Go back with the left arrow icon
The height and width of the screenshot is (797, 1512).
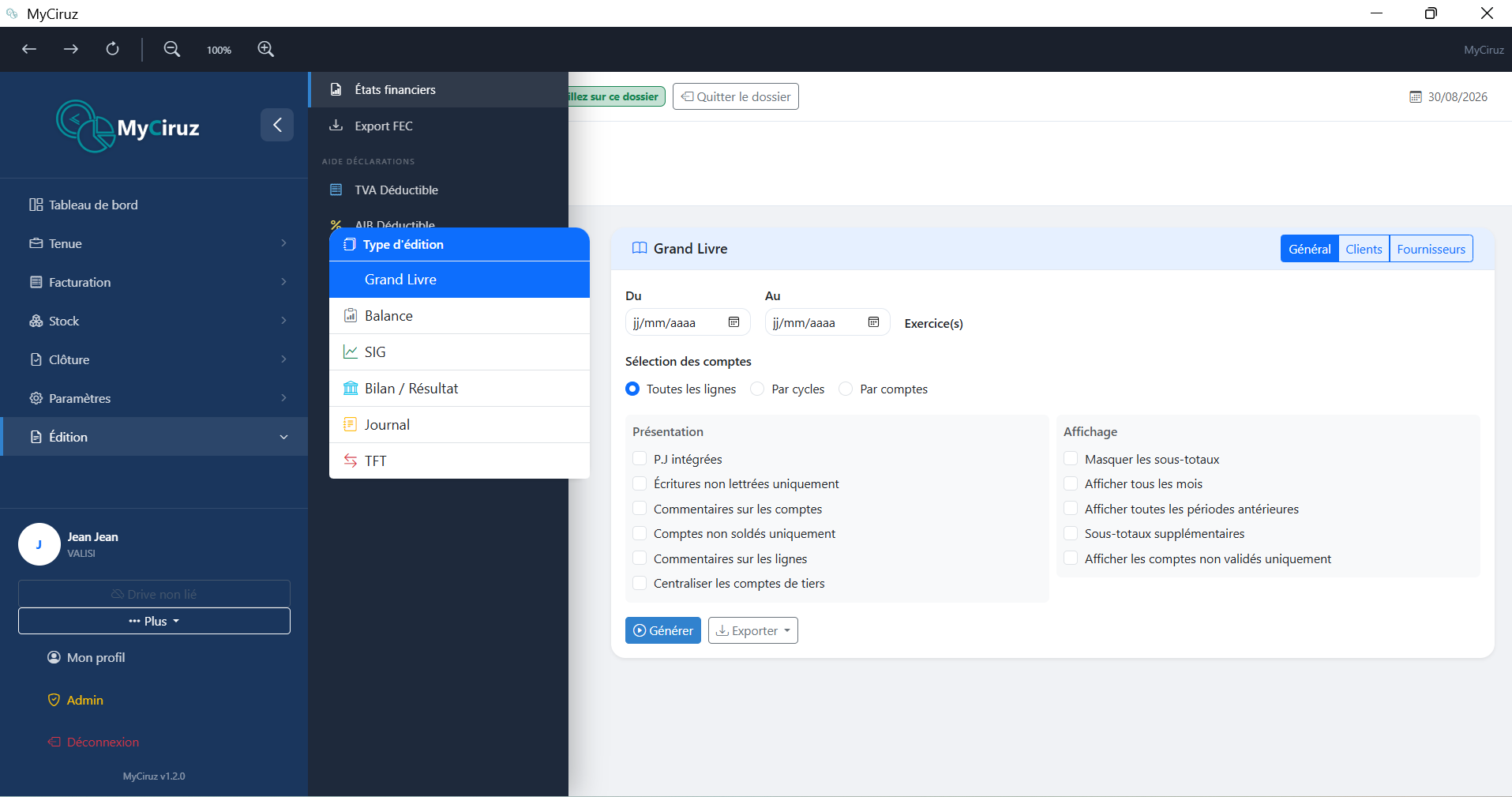coord(29,49)
